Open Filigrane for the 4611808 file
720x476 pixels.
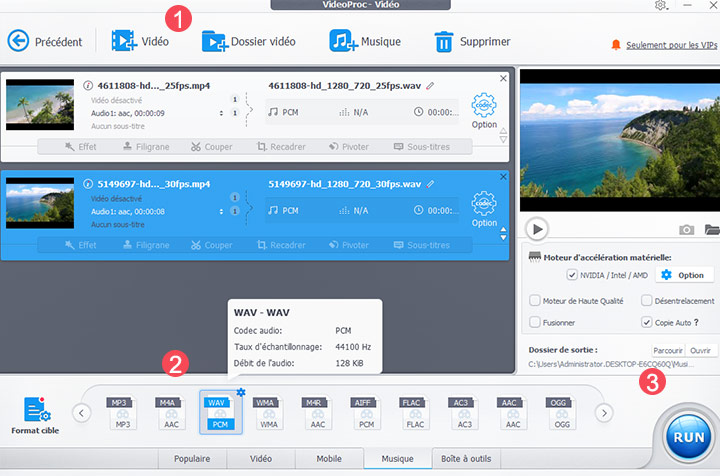(x=146, y=147)
